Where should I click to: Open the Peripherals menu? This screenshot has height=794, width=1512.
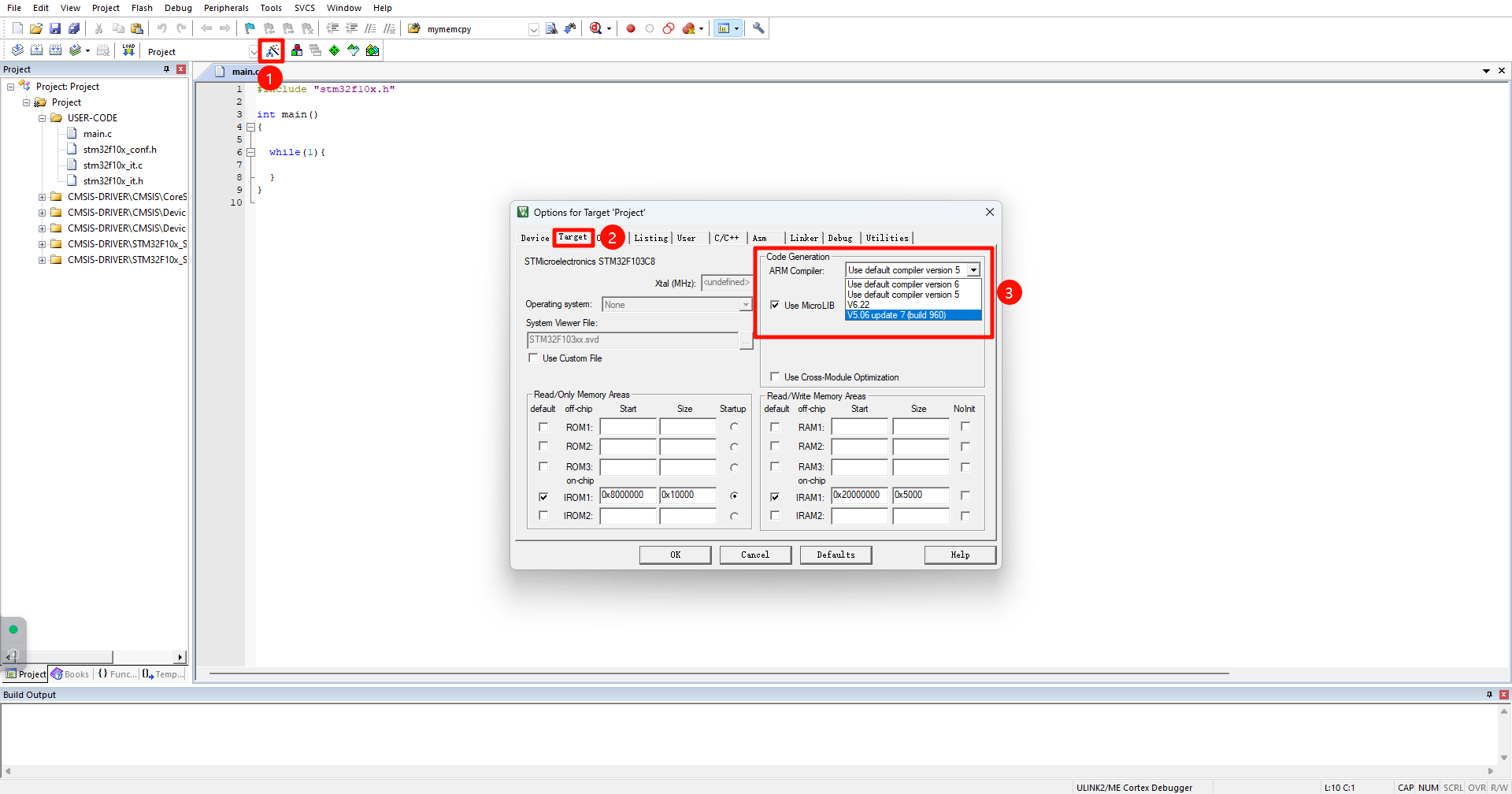click(226, 8)
